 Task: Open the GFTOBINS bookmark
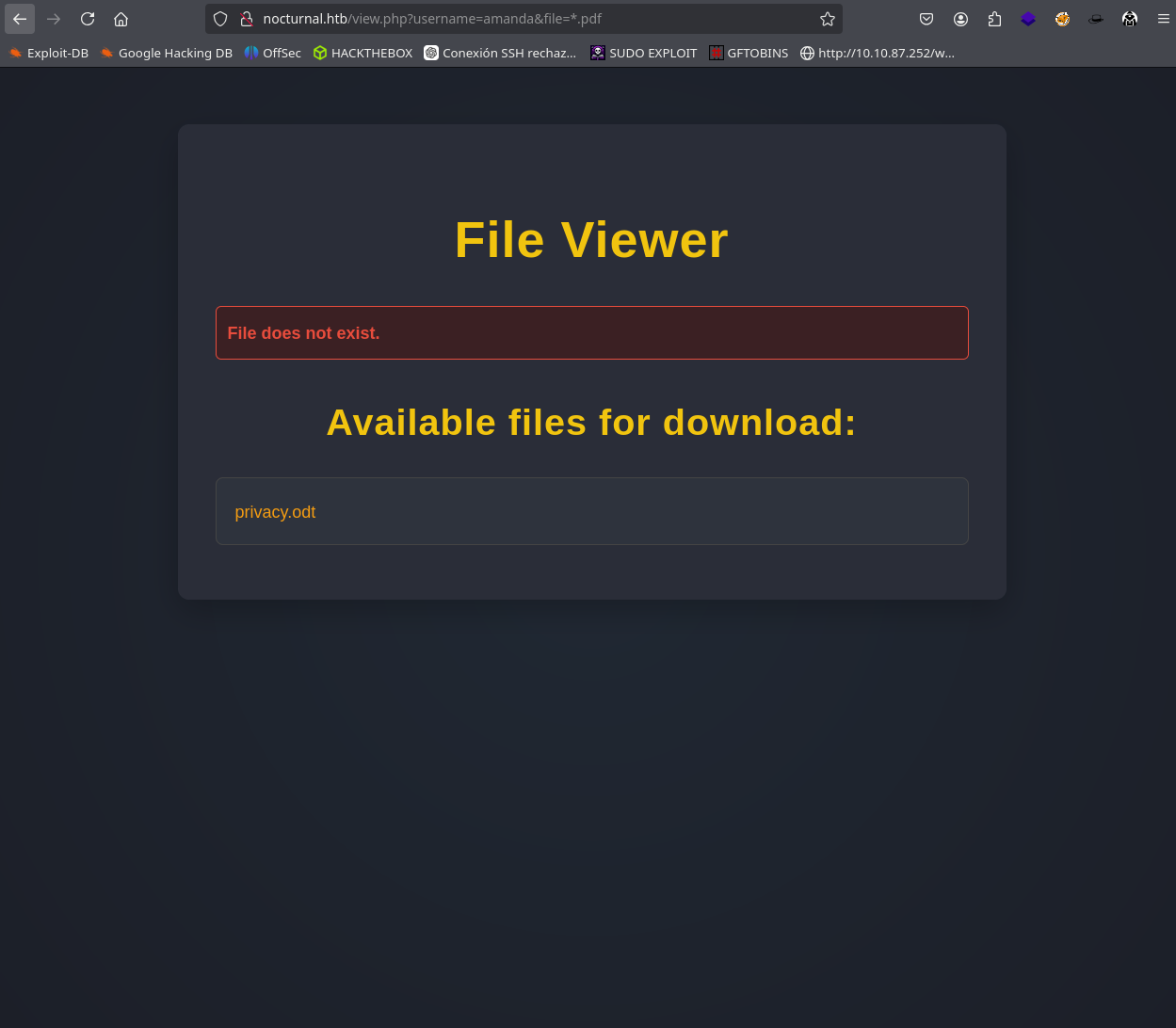[x=749, y=53]
